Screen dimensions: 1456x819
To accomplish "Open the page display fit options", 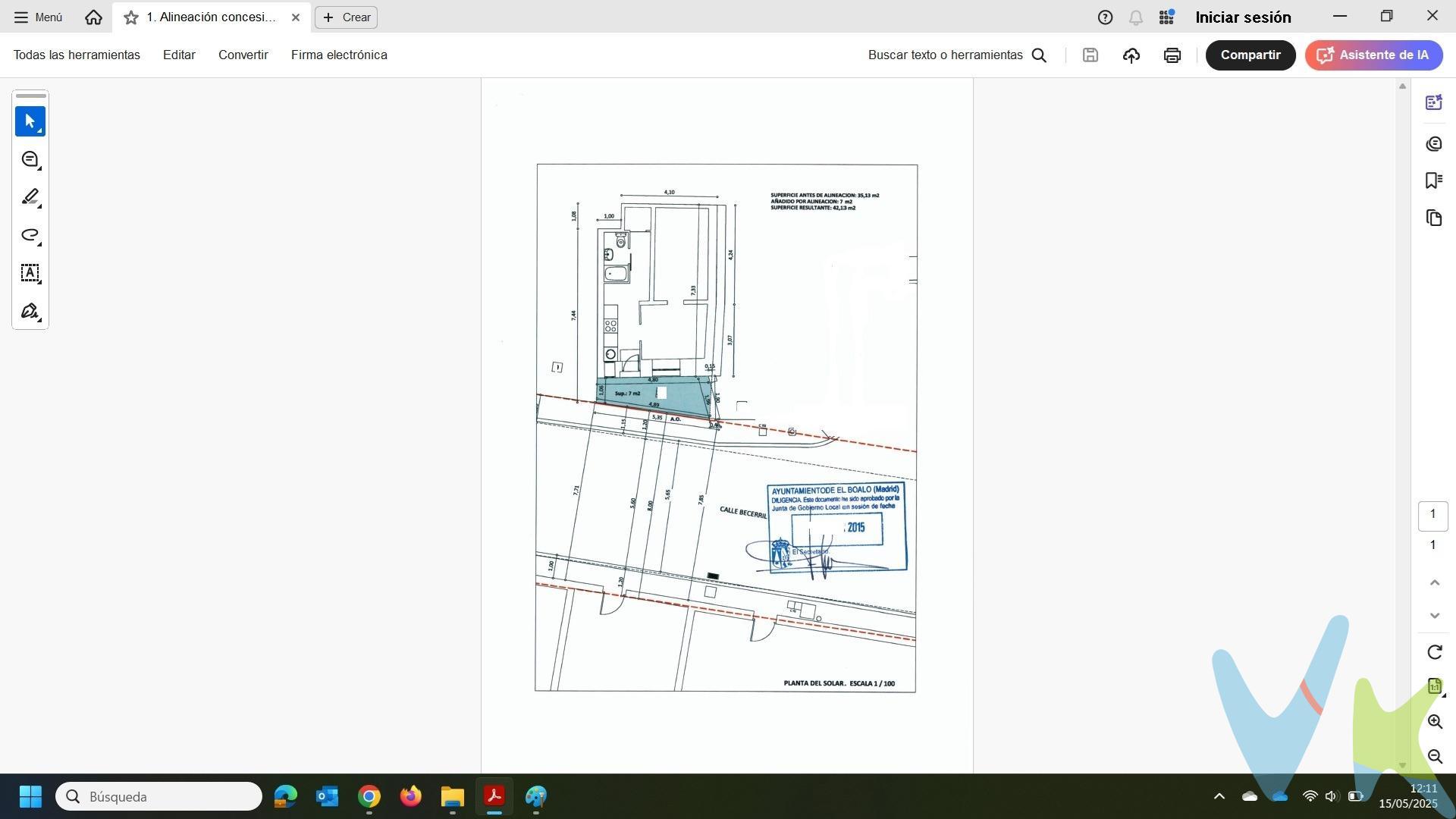I will (x=1434, y=686).
